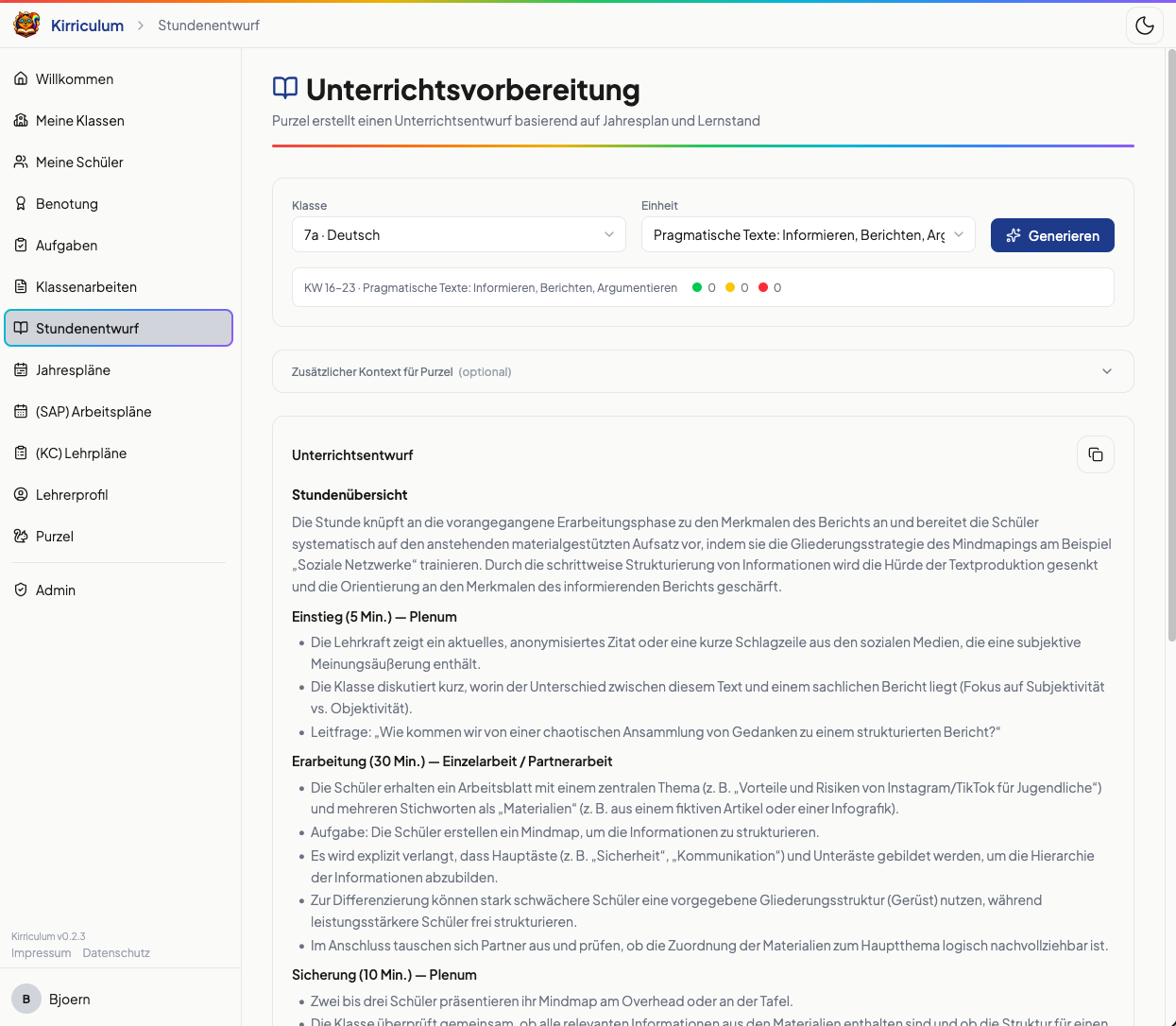Click the green status dot indicator

pyautogui.click(x=697, y=287)
